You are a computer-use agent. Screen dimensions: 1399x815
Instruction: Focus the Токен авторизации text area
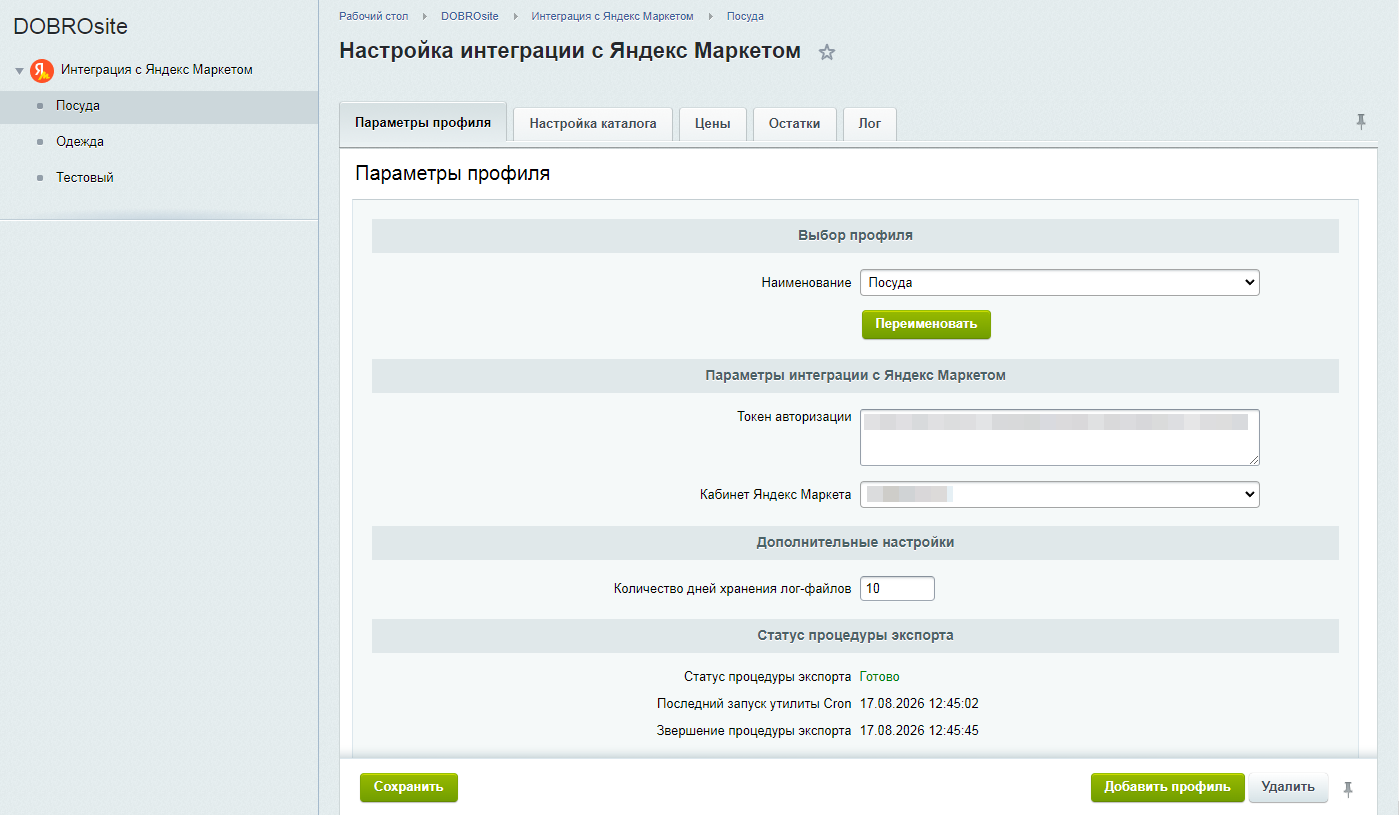(1059, 437)
